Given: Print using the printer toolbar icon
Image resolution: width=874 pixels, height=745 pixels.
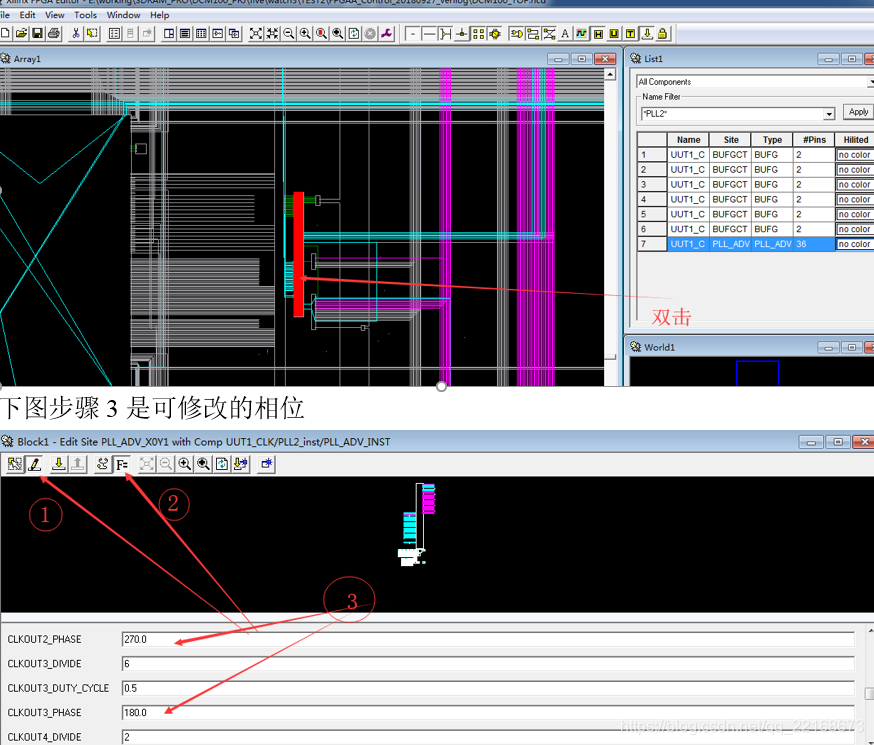Looking at the screenshot, I should [x=54, y=33].
